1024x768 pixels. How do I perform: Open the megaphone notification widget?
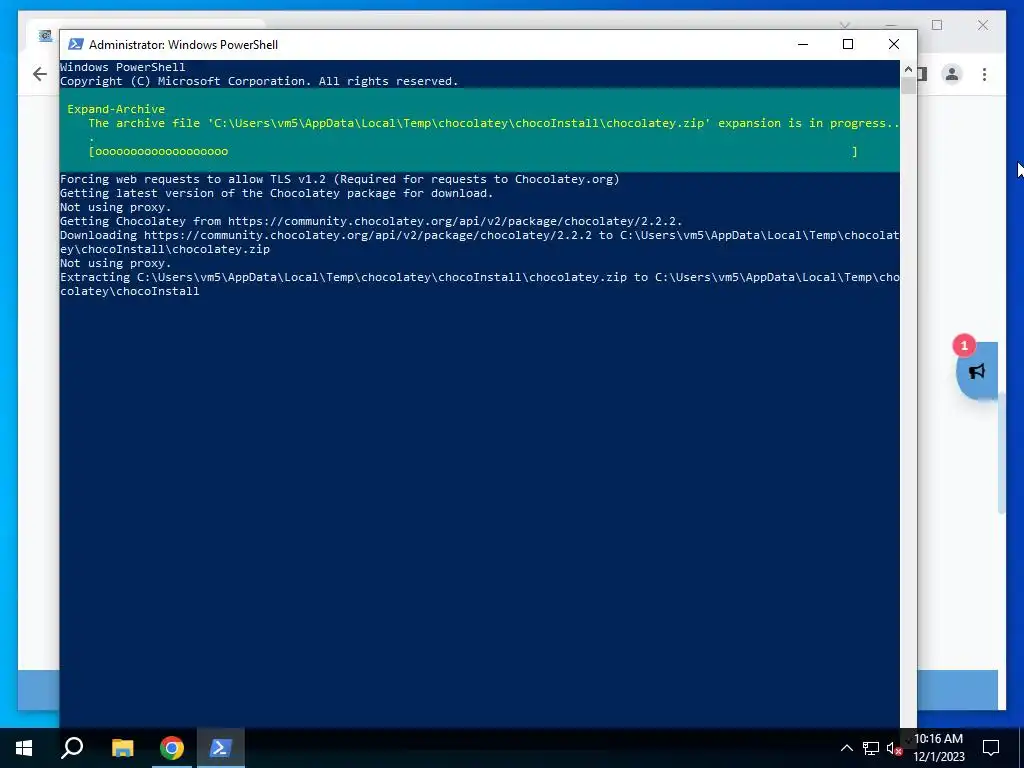pyautogui.click(x=977, y=372)
